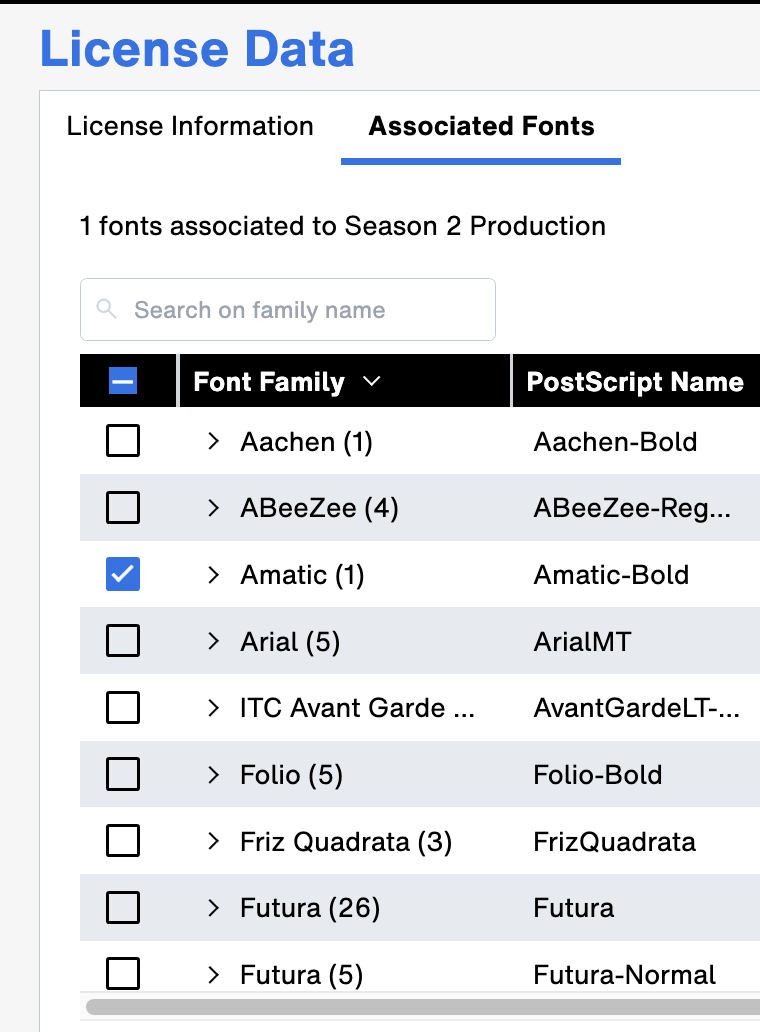Sort by Font Family column arrow
Image resolution: width=760 pixels, height=1032 pixels.
(x=372, y=381)
